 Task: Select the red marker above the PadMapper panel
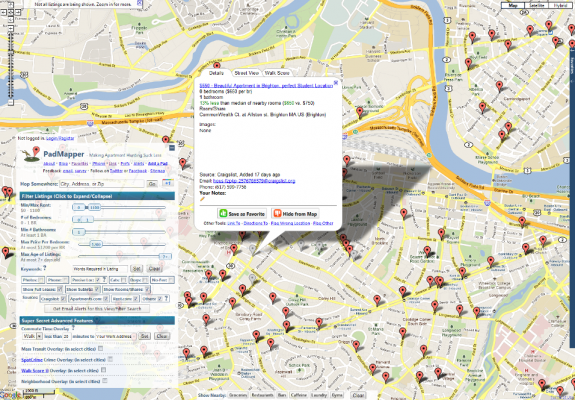pyautogui.click(x=166, y=139)
